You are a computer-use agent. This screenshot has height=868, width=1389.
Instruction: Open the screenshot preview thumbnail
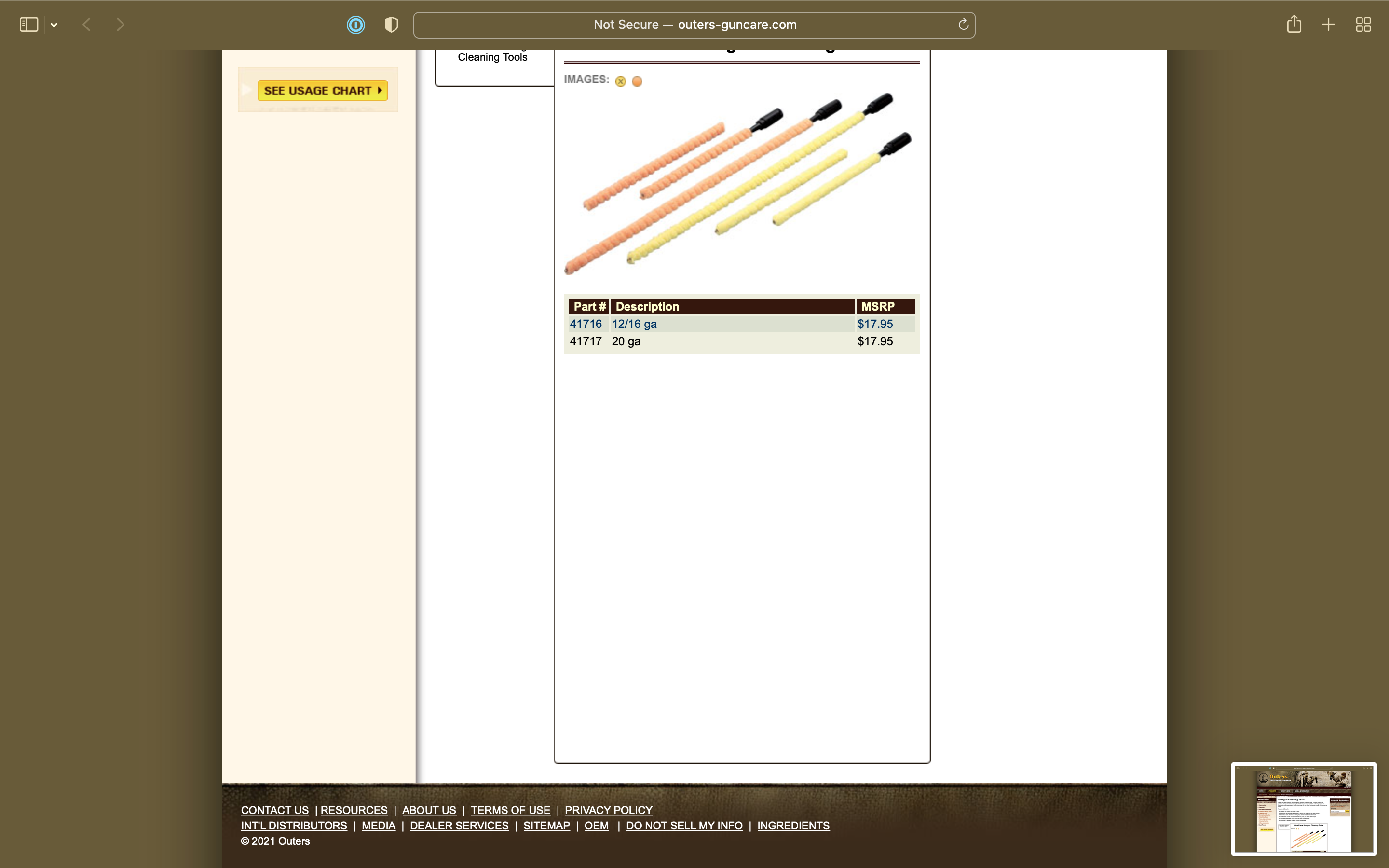click(1304, 809)
